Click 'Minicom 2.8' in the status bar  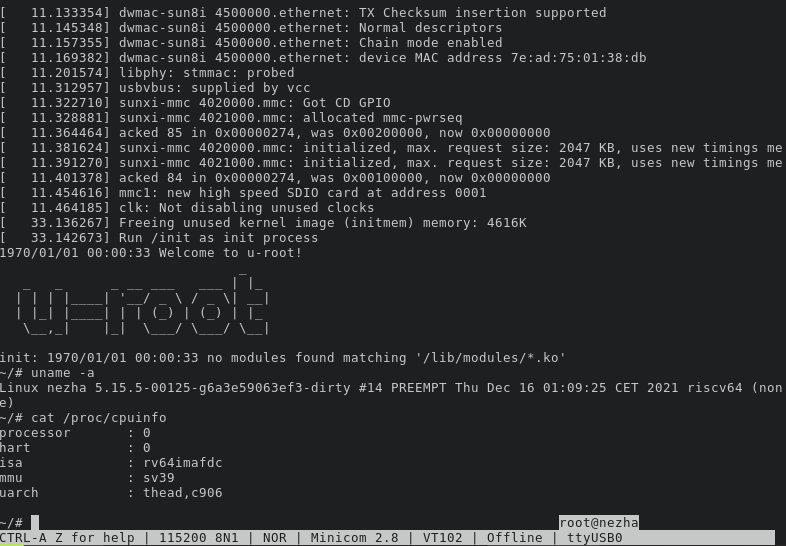(354, 538)
